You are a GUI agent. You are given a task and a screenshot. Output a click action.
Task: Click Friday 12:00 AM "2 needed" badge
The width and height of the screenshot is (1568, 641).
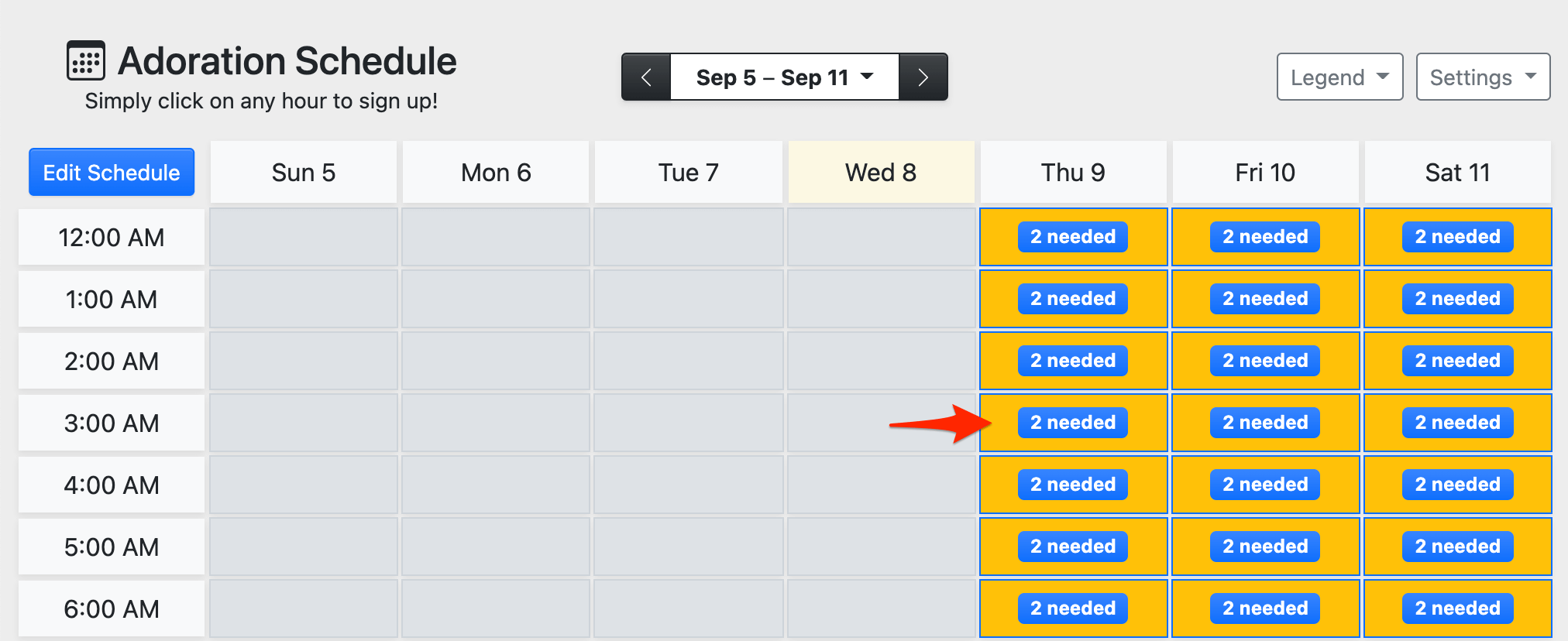[x=1265, y=237]
